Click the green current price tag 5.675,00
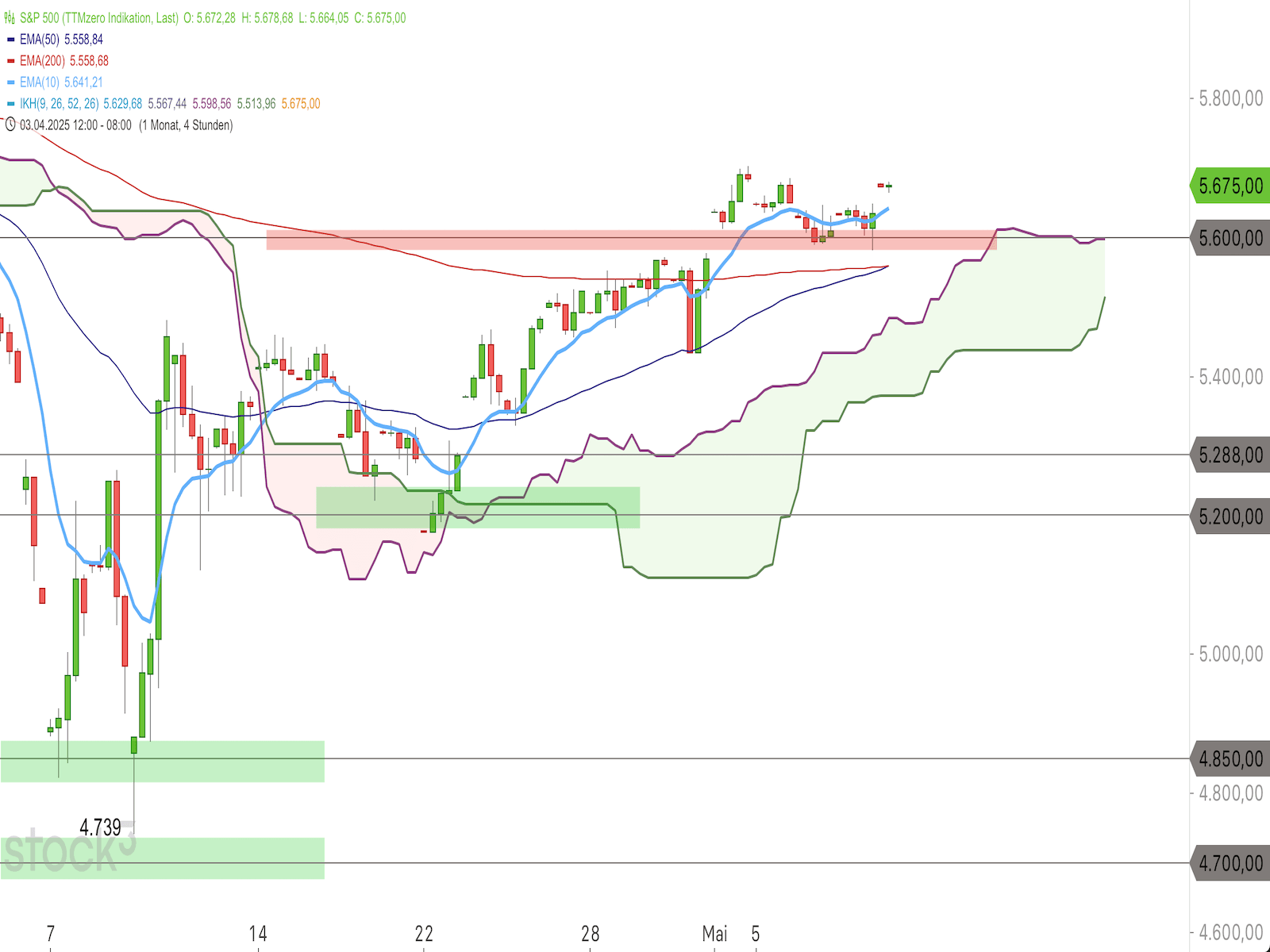1270x952 pixels. [1230, 186]
